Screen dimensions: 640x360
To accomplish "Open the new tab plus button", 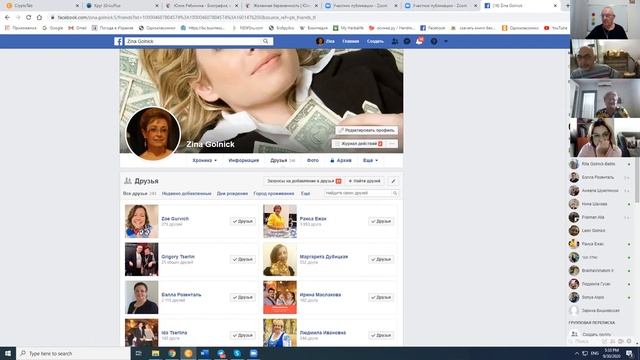I will point(567,6).
